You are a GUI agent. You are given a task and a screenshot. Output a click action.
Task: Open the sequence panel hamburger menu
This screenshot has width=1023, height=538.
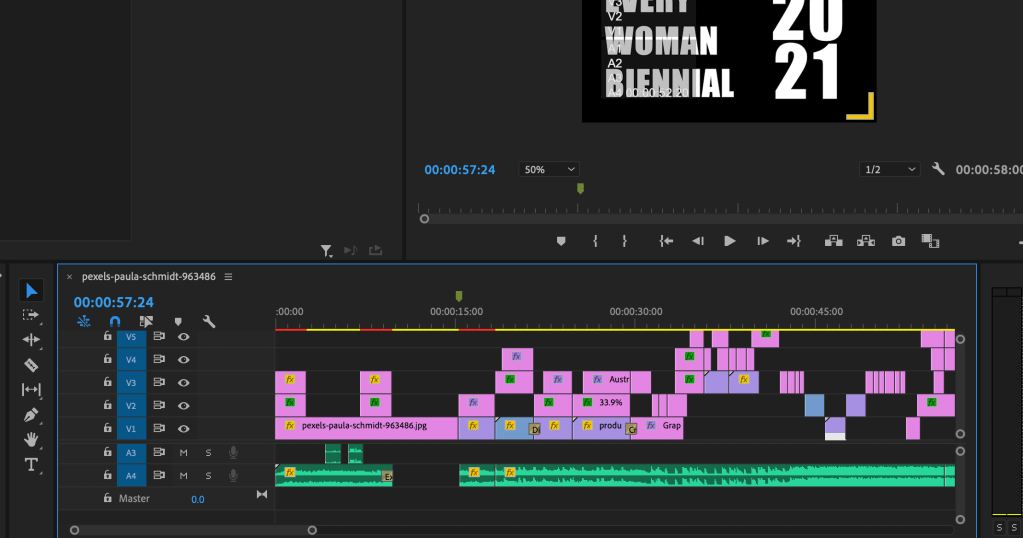228,277
